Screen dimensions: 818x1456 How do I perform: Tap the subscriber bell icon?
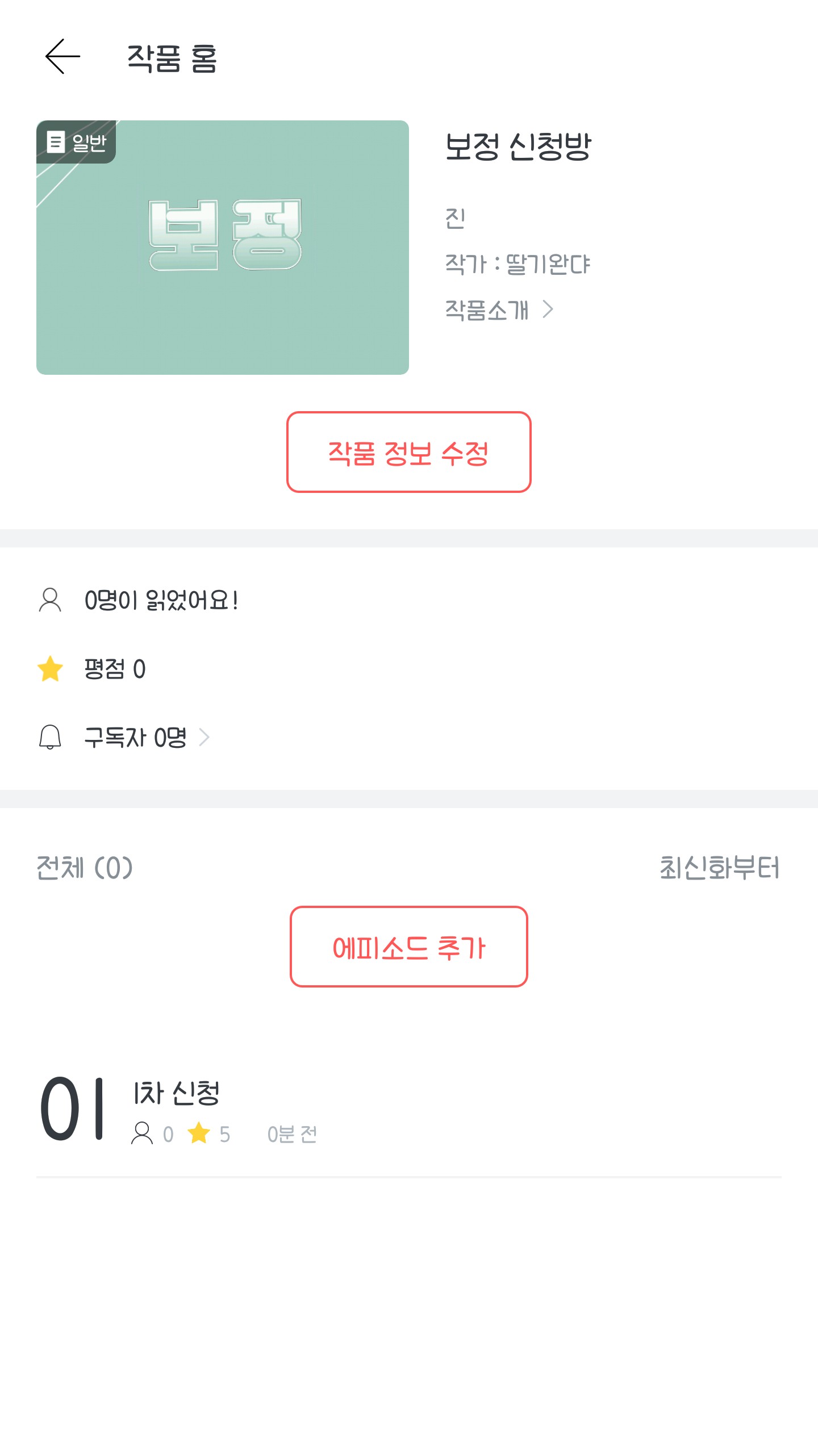50,737
